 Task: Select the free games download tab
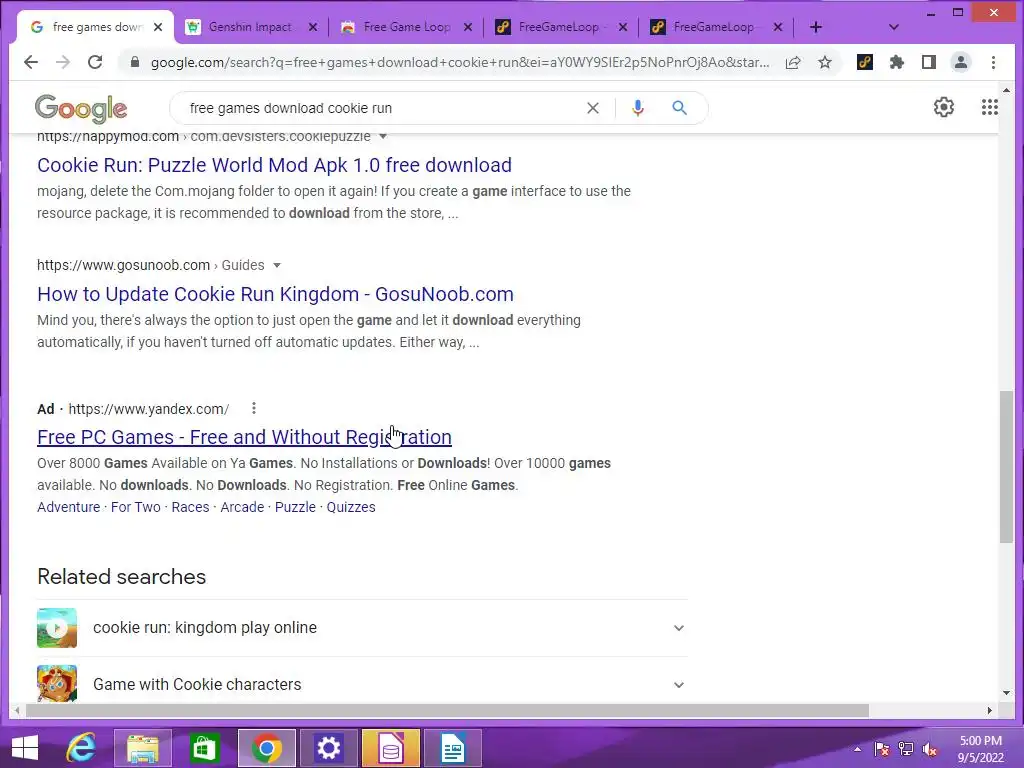click(96, 27)
